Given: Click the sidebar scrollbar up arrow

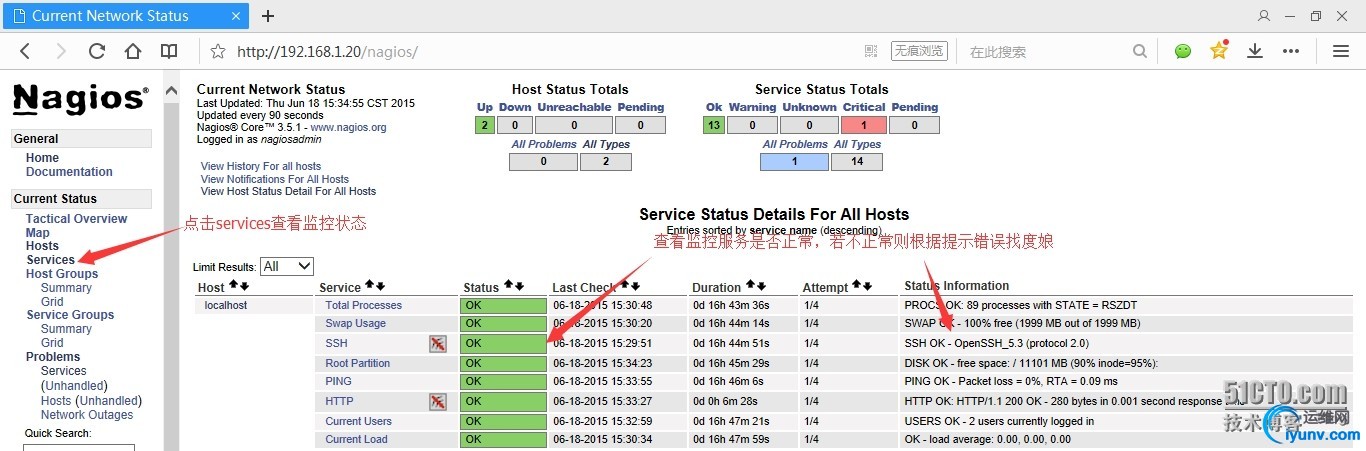Looking at the screenshot, I should [x=171, y=91].
